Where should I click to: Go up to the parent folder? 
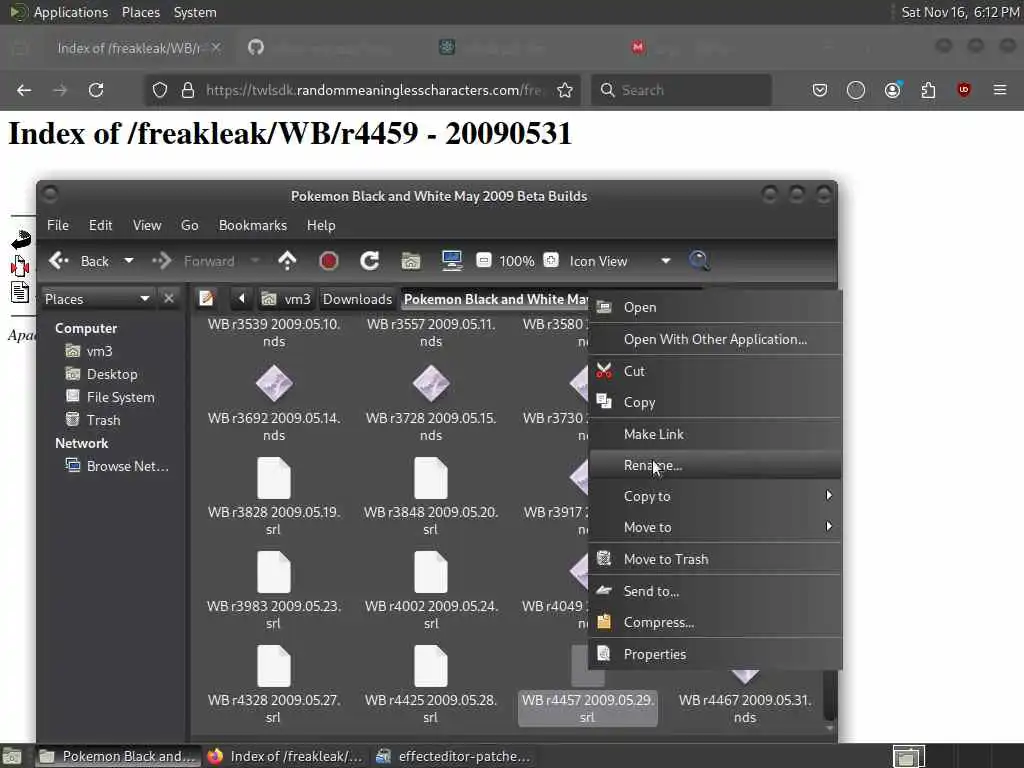click(287, 261)
